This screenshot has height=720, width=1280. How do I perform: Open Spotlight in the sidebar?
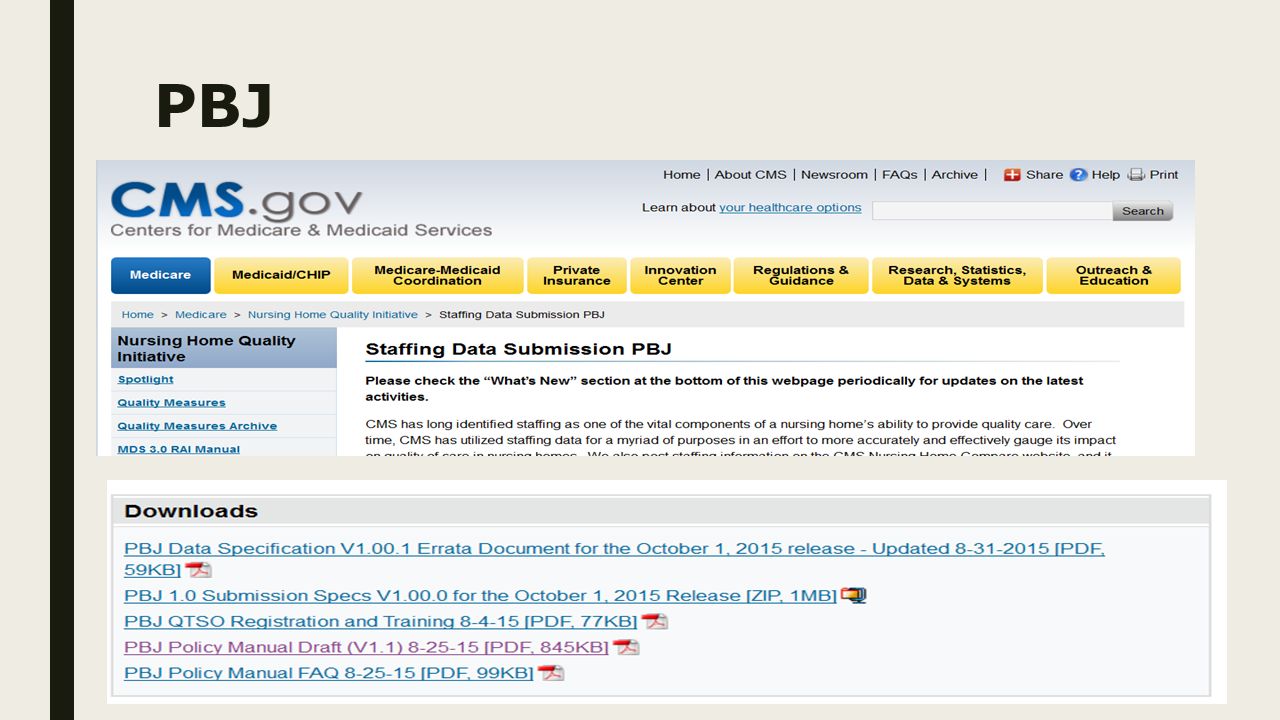click(x=145, y=379)
